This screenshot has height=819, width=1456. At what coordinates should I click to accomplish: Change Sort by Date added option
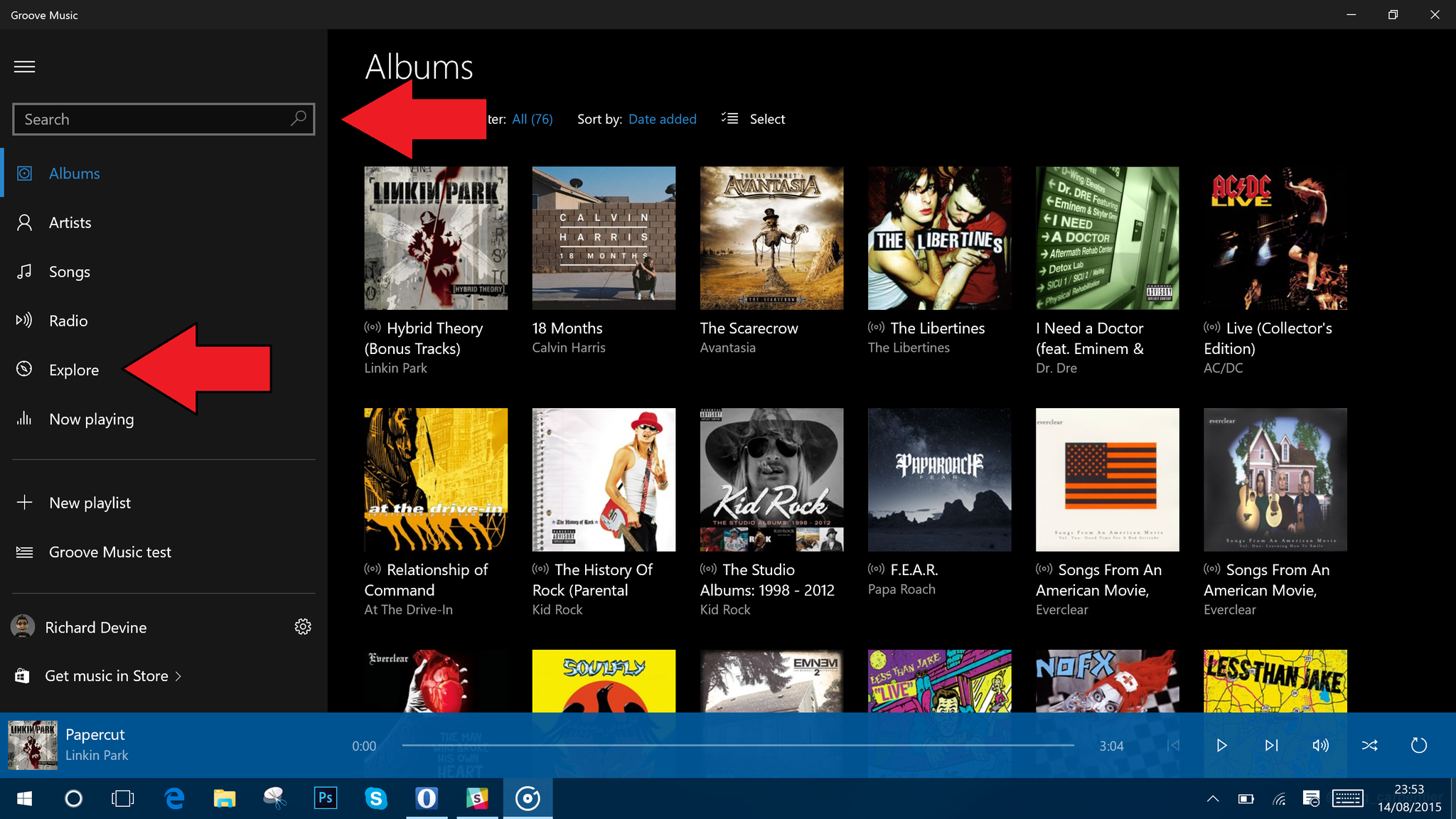coord(662,119)
